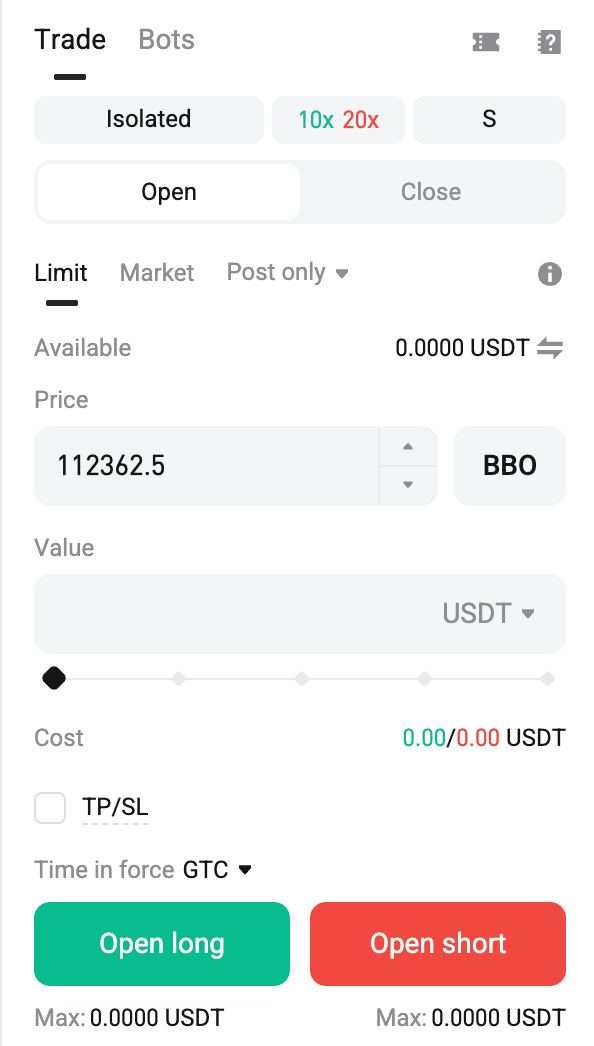594x1046 pixels.
Task: Open the coupon ticket icon
Action: pos(486,42)
